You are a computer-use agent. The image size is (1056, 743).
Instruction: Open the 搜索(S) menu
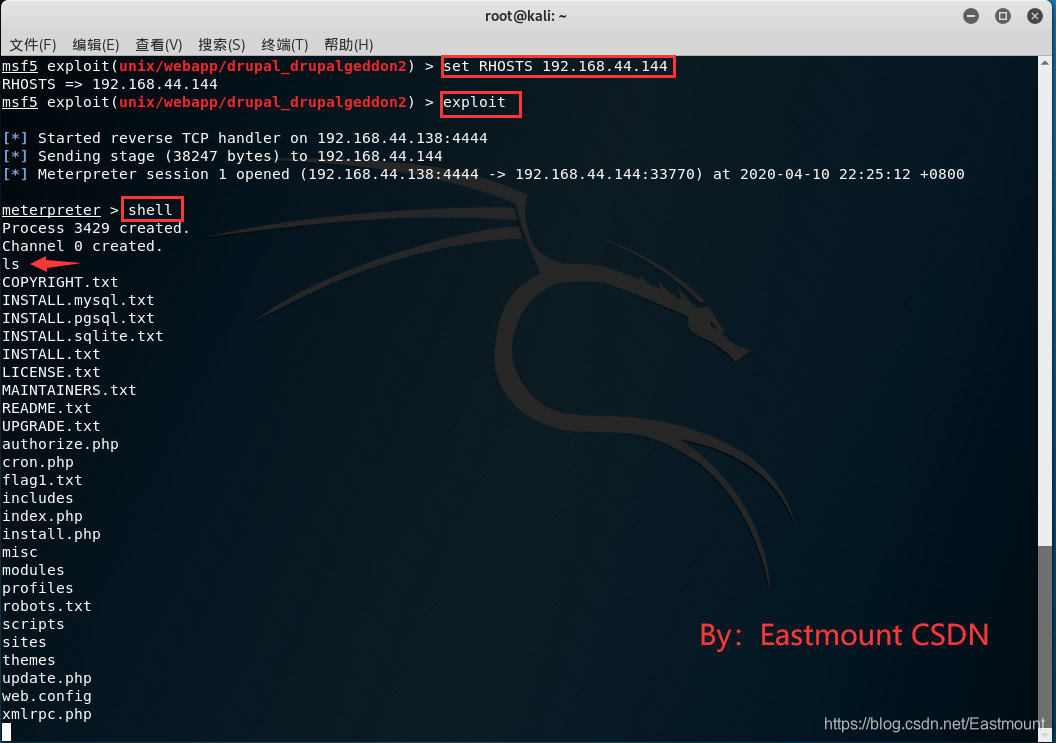pos(221,44)
